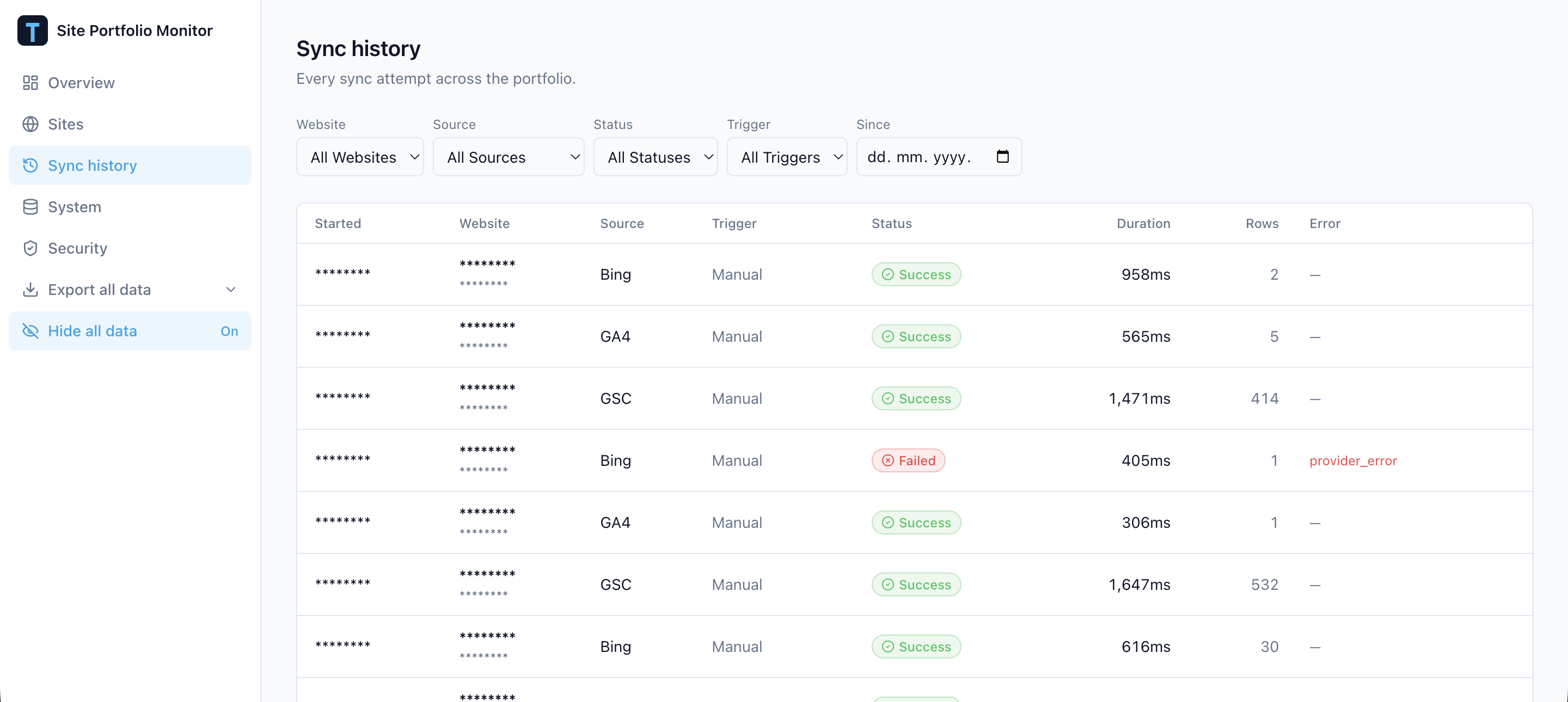Click the Started column header
The width and height of the screenshot is (1568, 702).
pos(338,223)
